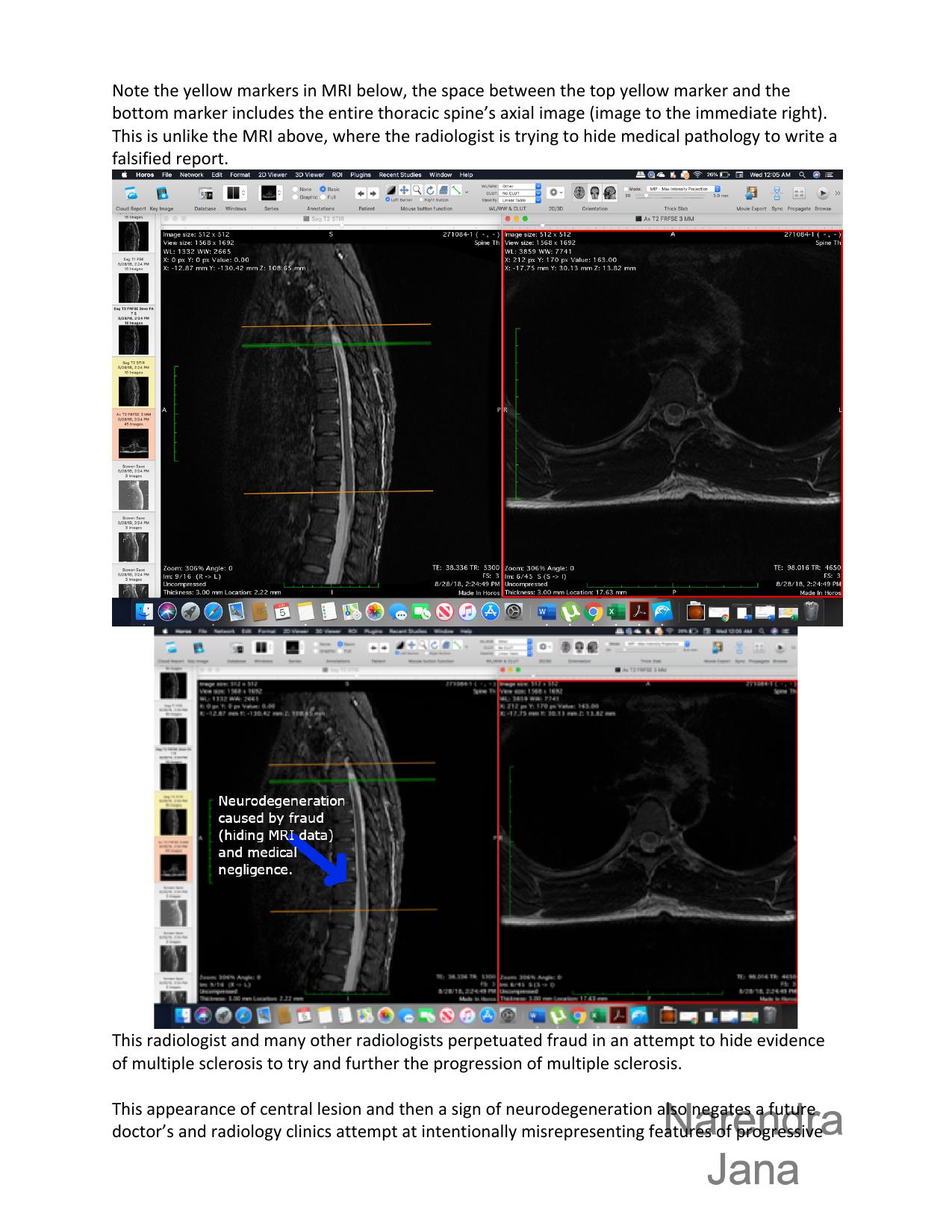Click the Movie Export icon
The image size is (952, 1232).
pos(752,193)
